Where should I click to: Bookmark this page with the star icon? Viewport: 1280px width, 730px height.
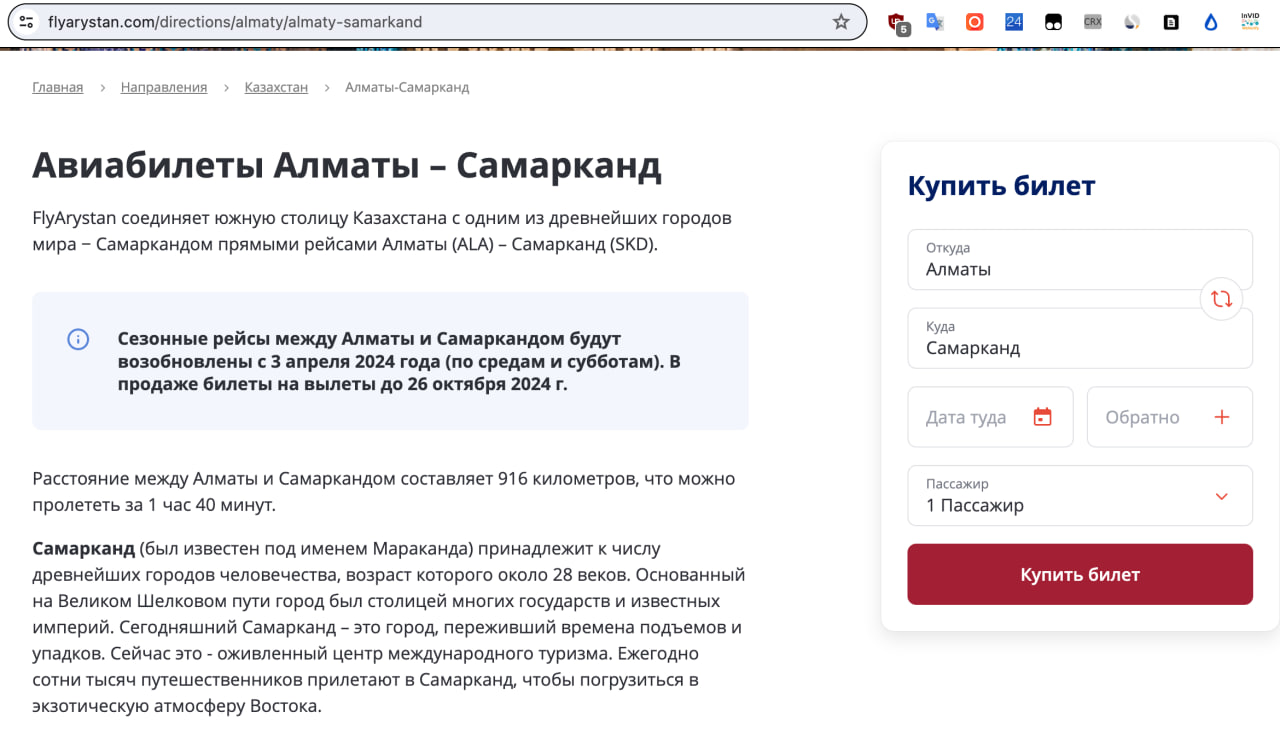tap(841, 22)
